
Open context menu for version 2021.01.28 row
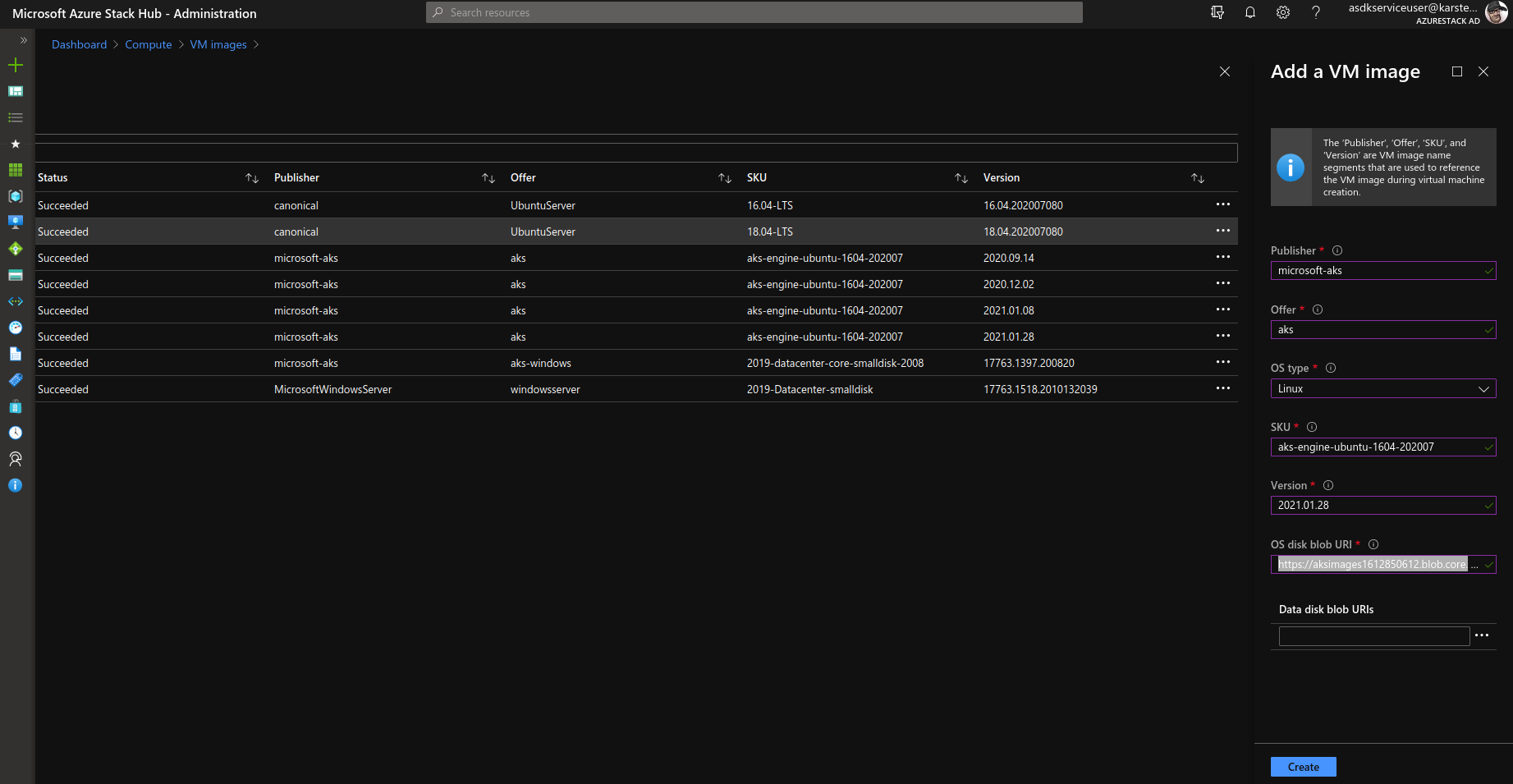(1223, 336)
